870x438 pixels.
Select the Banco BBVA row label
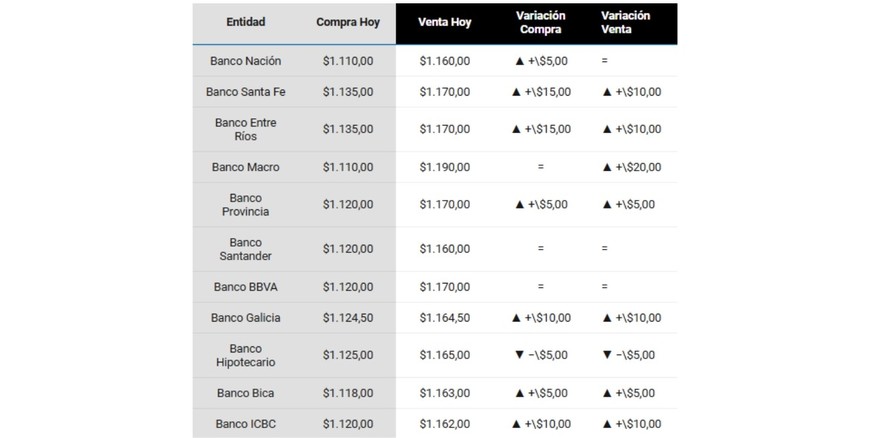click(245, 287)
